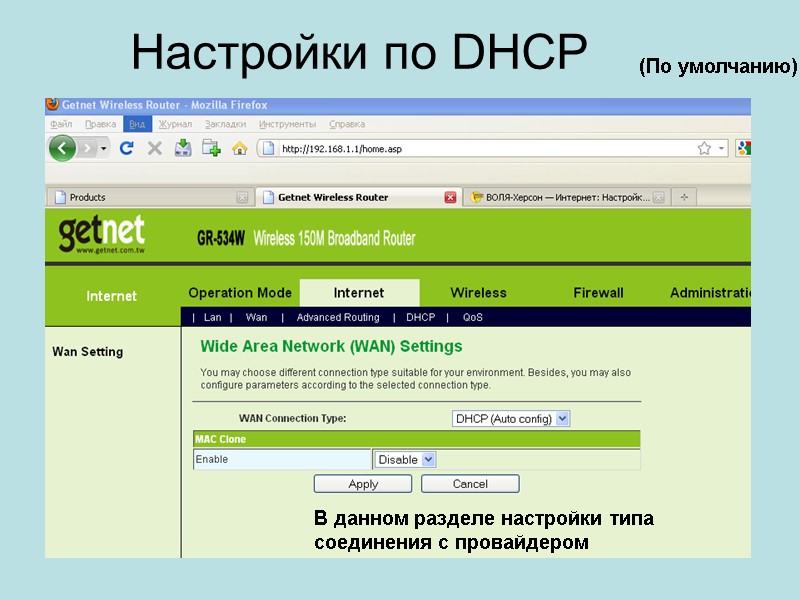Click the Home icon in the browser toolbar
This screenshot has height=600, width=800.
[239, 148]
